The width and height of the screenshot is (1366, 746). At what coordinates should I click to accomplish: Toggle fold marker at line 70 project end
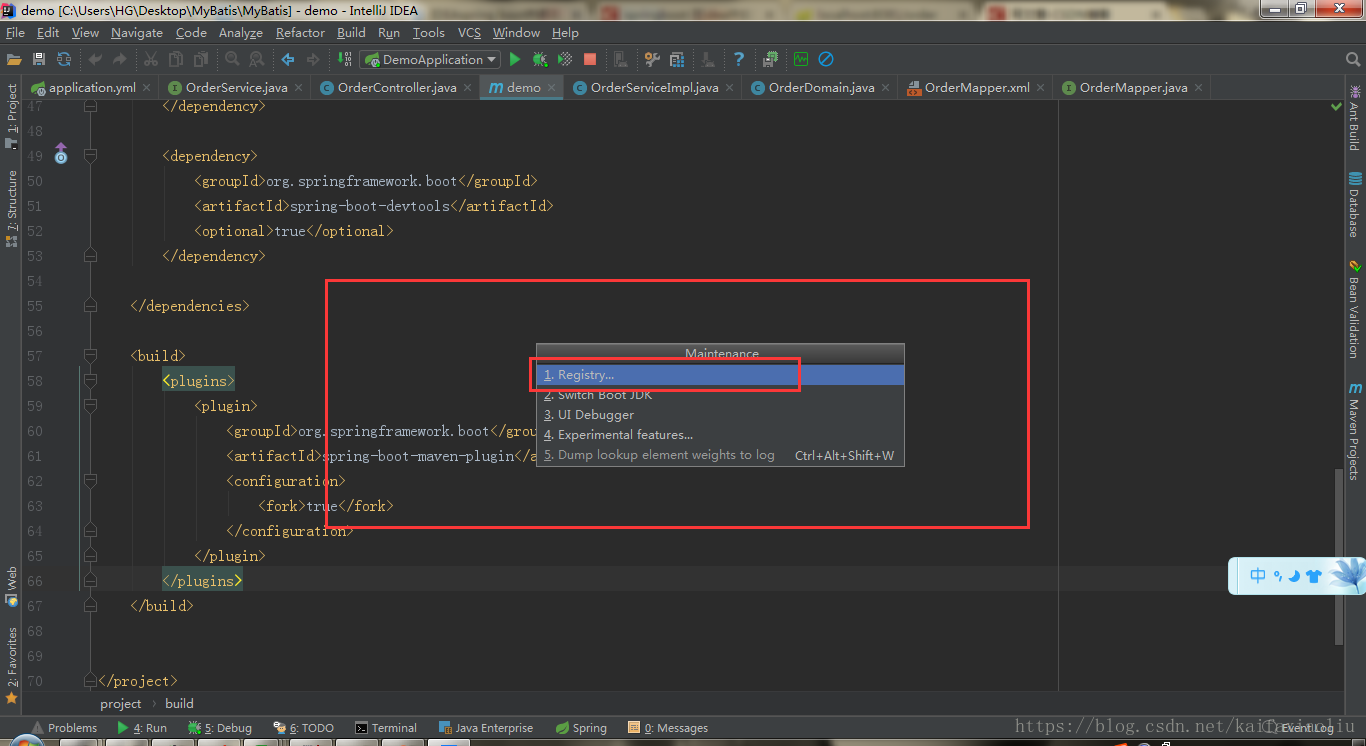point(90,681)
